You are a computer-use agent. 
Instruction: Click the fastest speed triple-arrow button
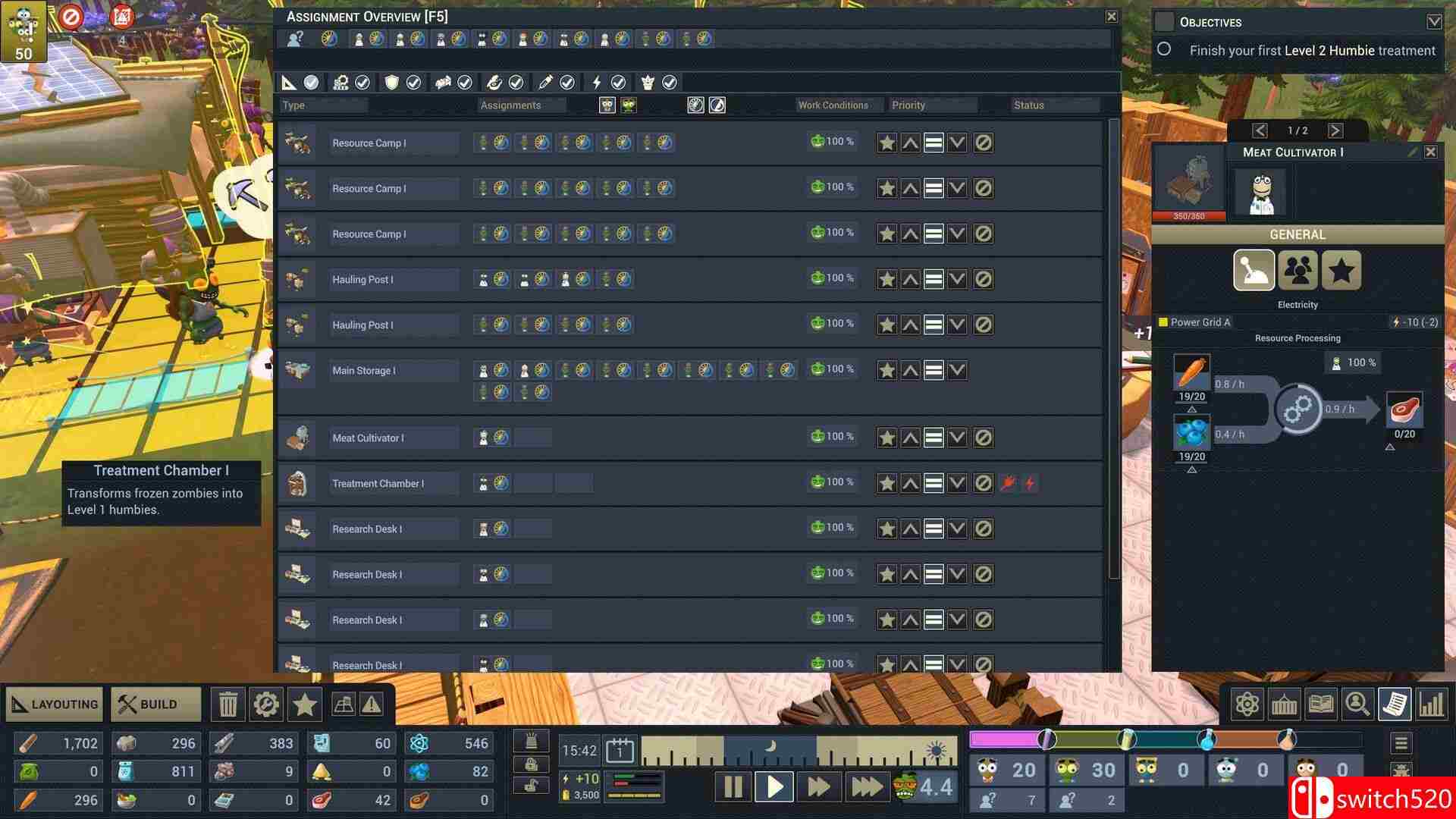pos(866,787)
